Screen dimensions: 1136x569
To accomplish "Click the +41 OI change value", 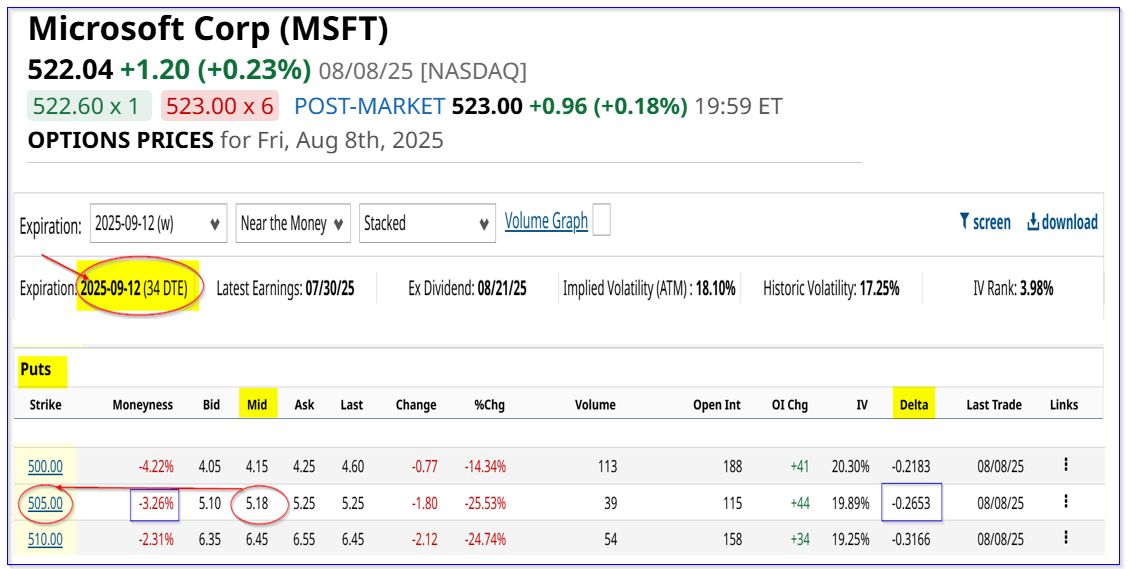I will (x=799, y=466).
